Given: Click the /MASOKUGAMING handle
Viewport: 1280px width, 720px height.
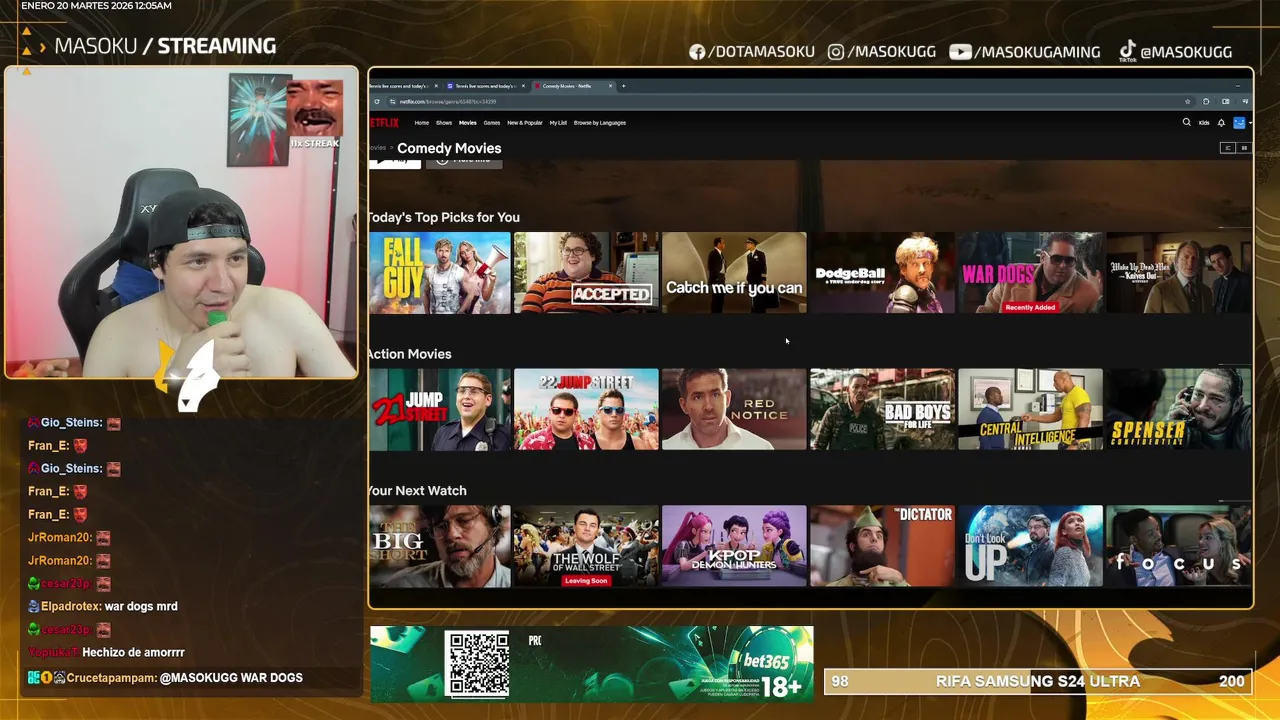Looking at the screenshot, I should (1037, 52).
